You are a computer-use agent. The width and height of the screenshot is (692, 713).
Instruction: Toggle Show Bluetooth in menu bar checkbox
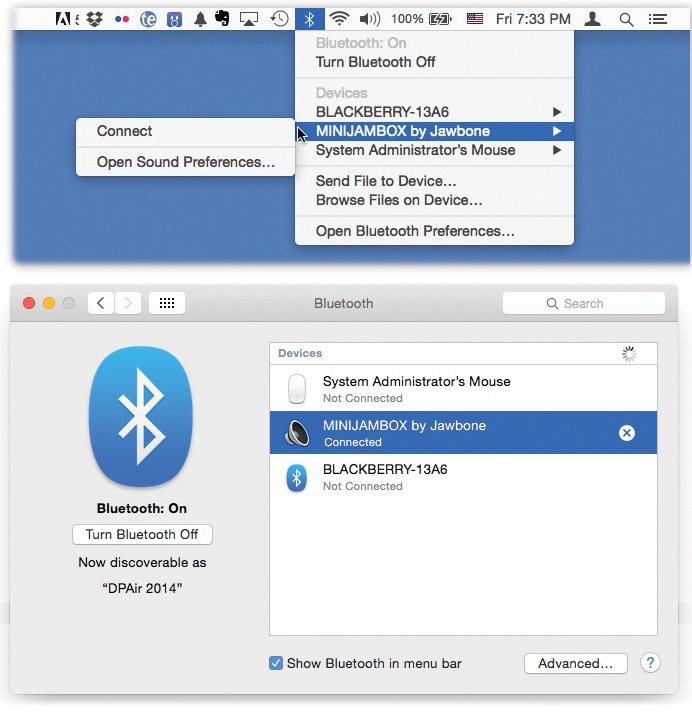click(276, 663)
